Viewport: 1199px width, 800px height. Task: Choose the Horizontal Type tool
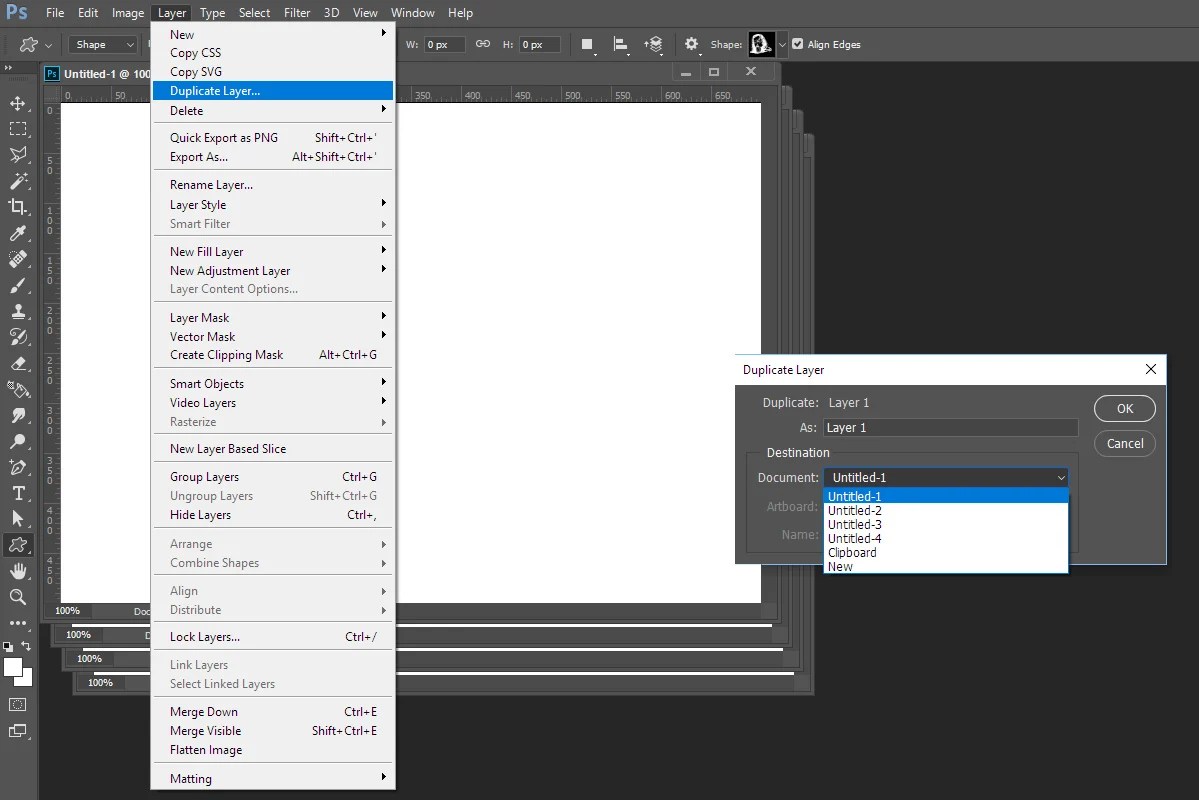pos(18,493)
